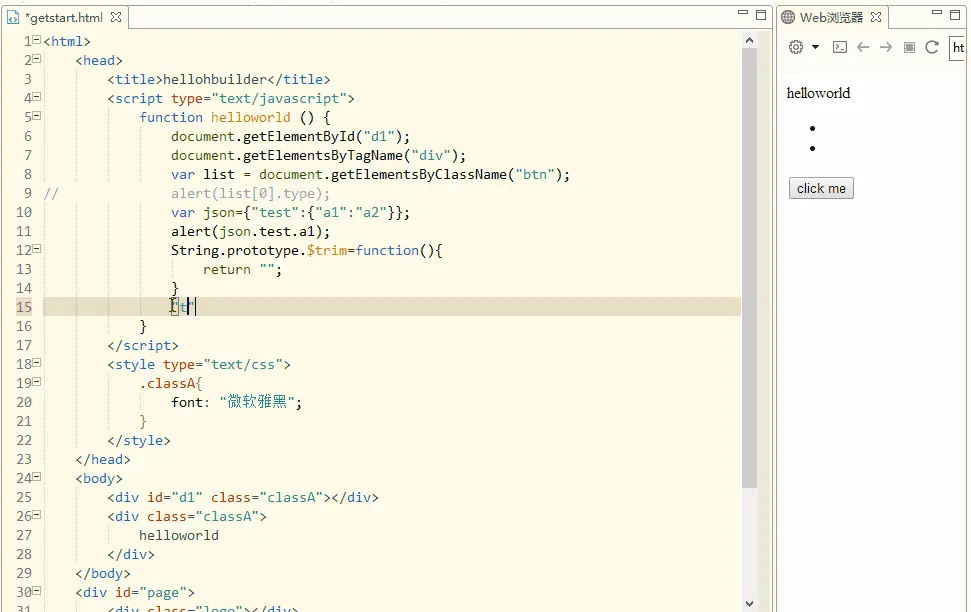Click closing body tag on line 29
The width and height of the screenshot is (971, 612).
tap(103, 574)
